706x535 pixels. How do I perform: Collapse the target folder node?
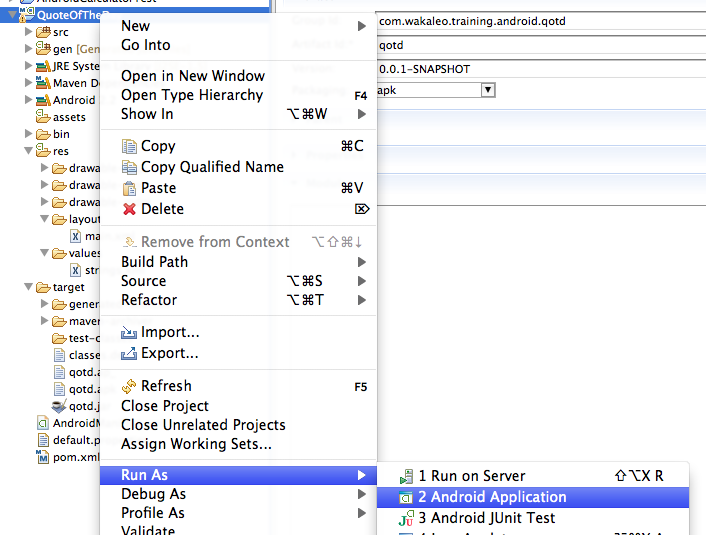pos(28,286)
